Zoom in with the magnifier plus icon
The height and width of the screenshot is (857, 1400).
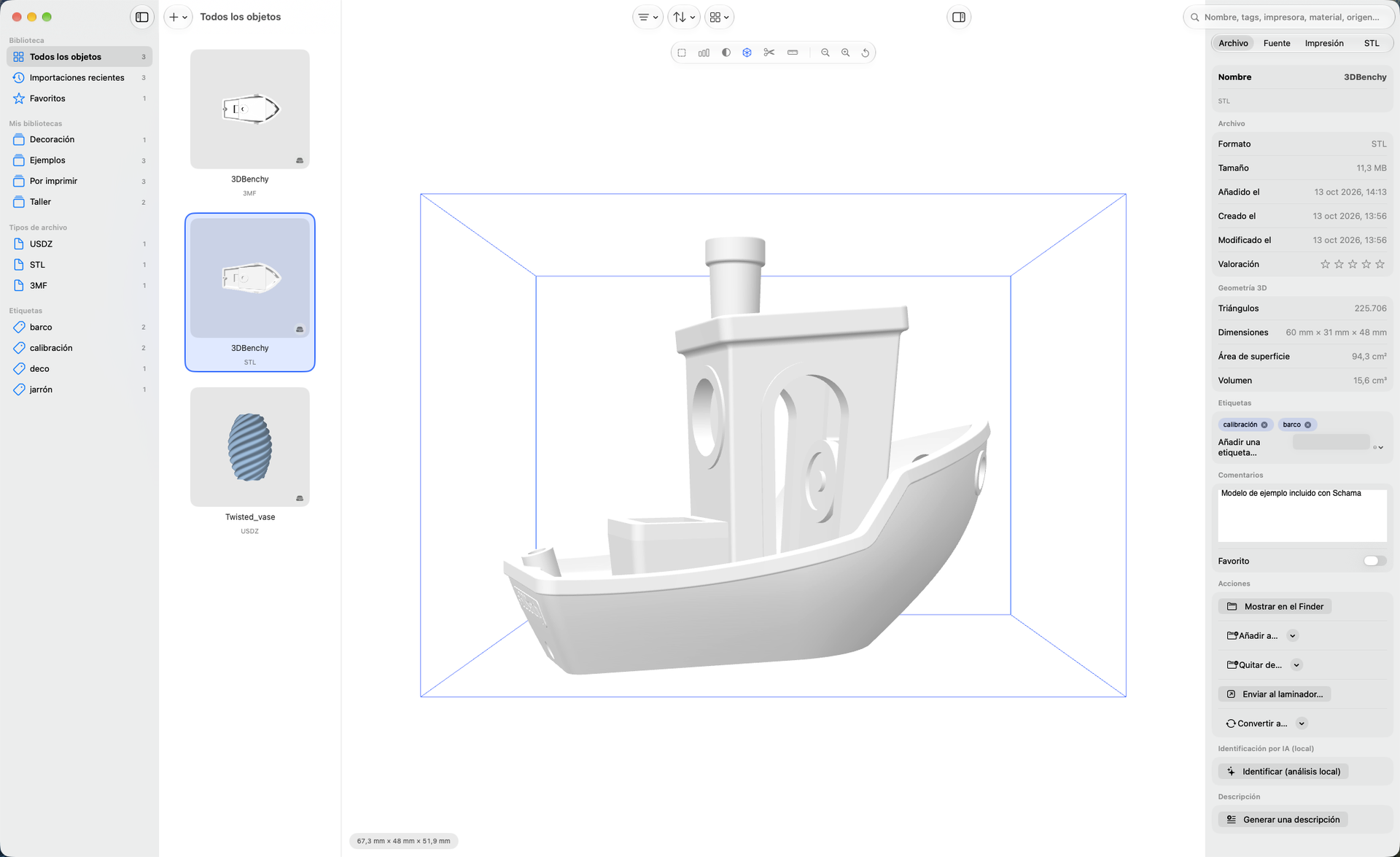click(x=846, y=53)
